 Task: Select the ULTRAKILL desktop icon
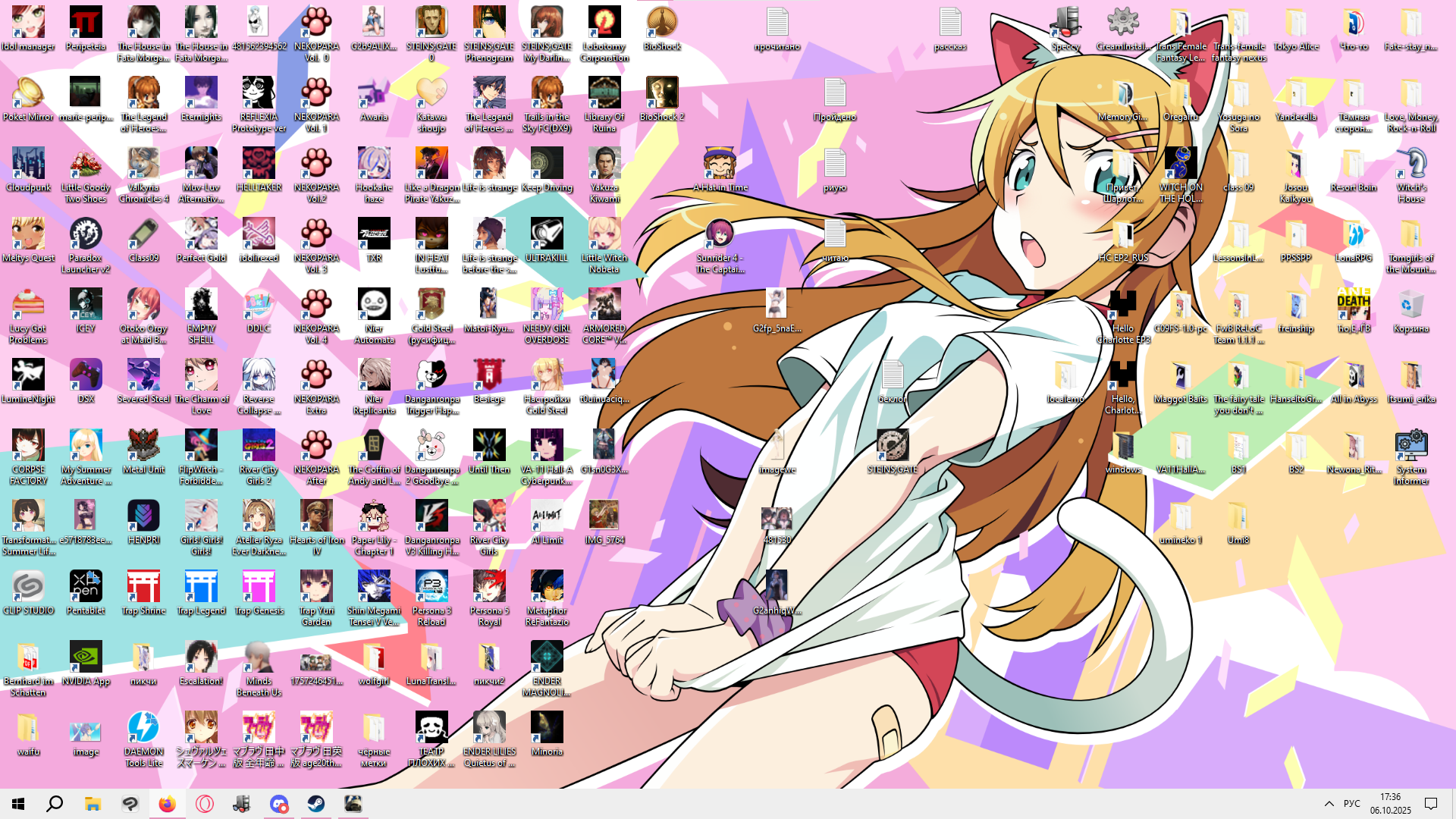tap(546, 235)
